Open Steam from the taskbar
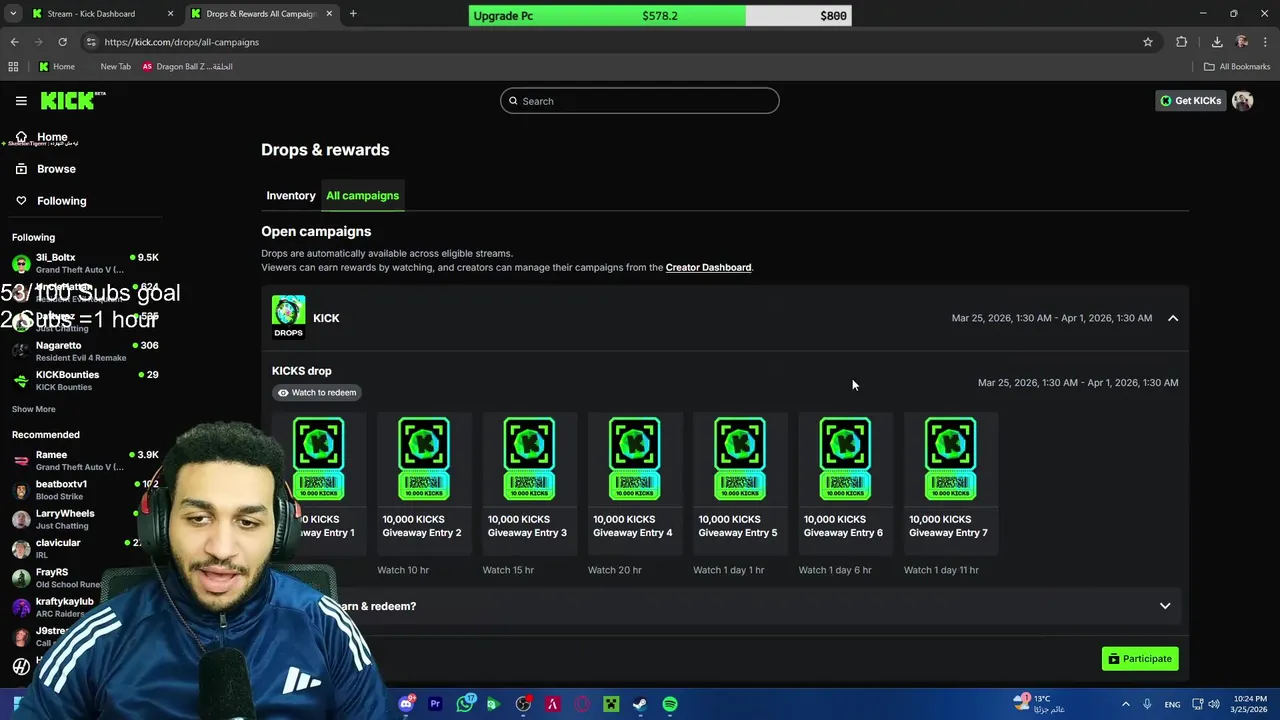The width and height of the screenshot is (1280, 720). point(640,704)
